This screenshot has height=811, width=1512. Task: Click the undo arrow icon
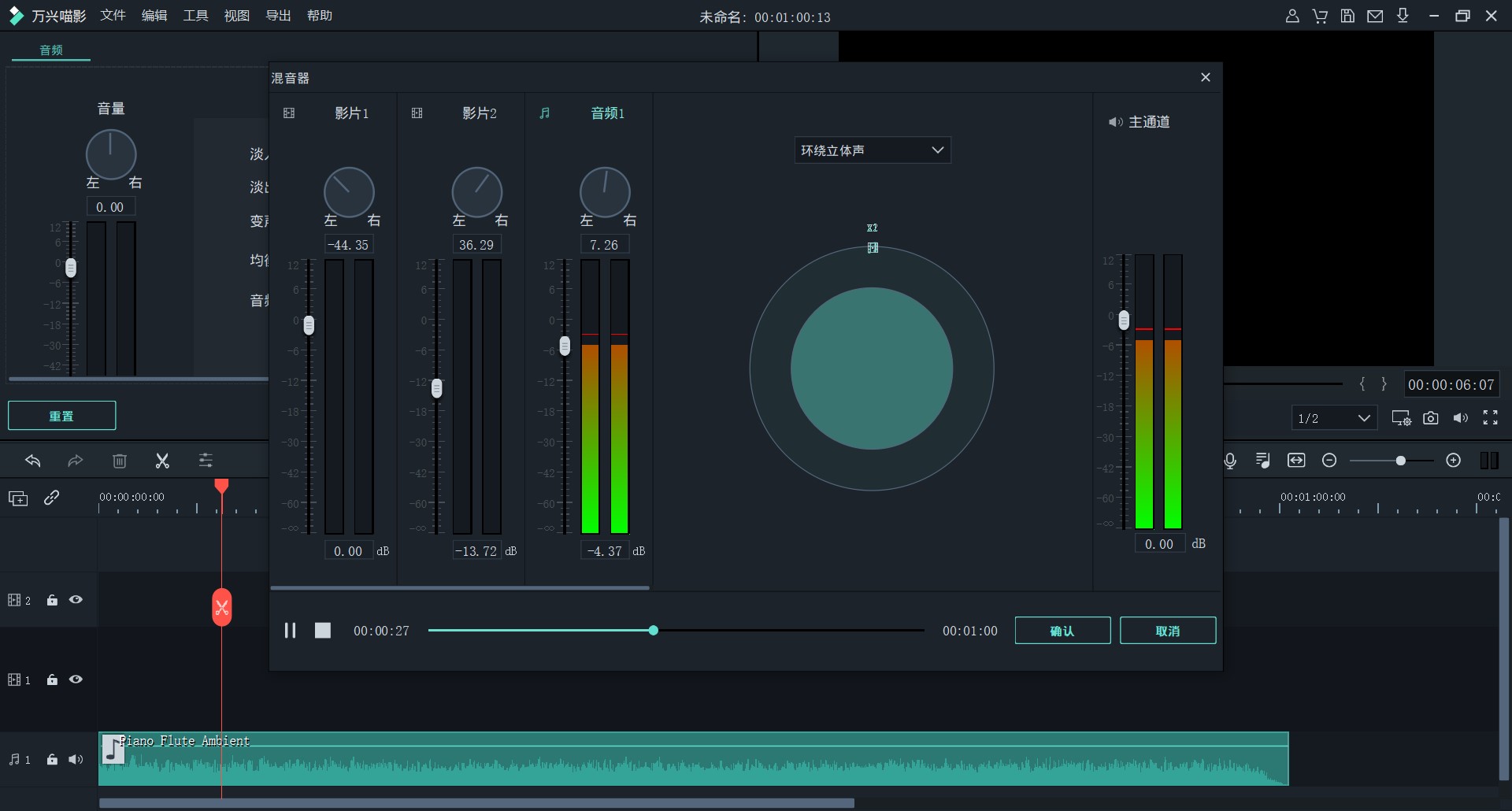pyautogui.click(x=33, y=461)
